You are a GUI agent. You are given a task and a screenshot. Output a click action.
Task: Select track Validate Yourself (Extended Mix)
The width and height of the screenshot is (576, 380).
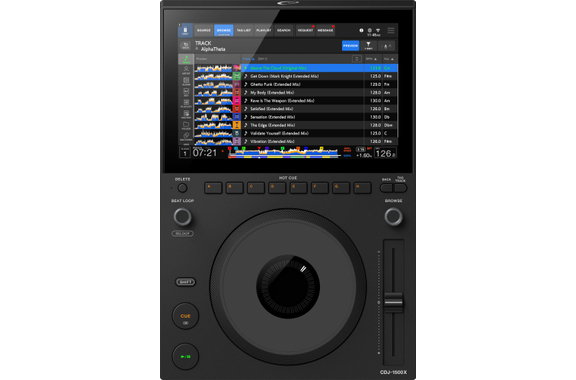(x=320, y=133)
